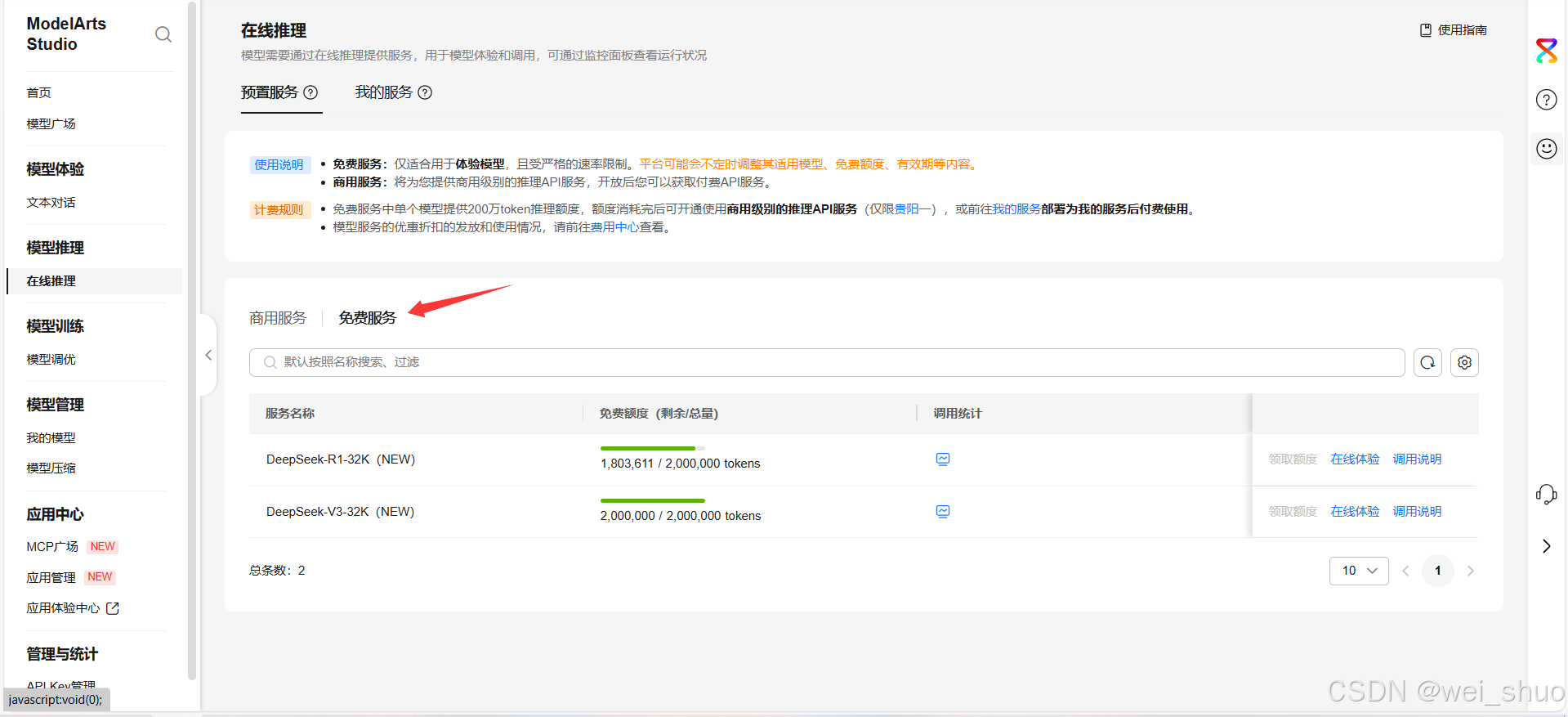Open 模型广场 in sidebar
1568x717 pixels.
click(51, 124)
